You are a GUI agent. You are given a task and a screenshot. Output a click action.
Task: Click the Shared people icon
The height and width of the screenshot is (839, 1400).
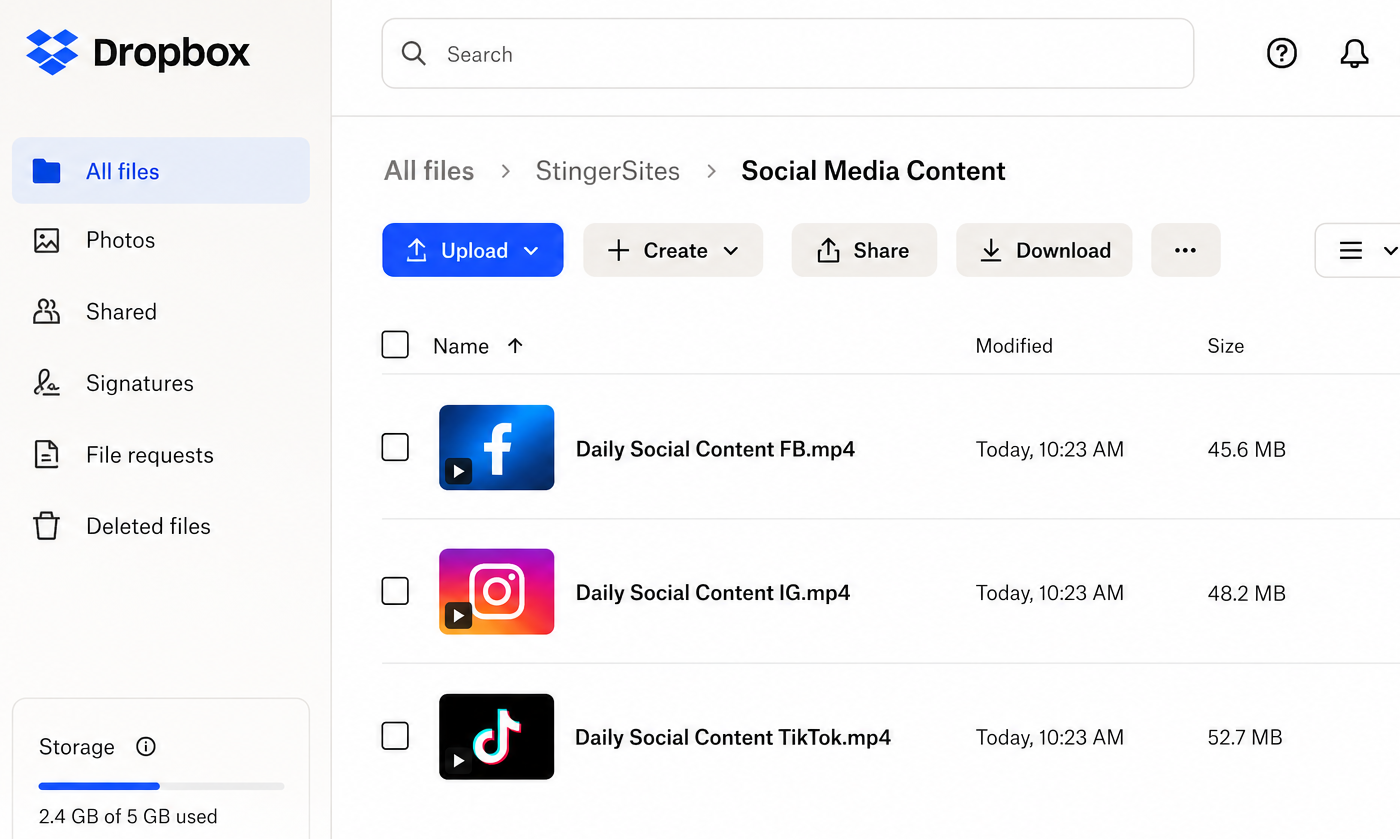point(46,311)
